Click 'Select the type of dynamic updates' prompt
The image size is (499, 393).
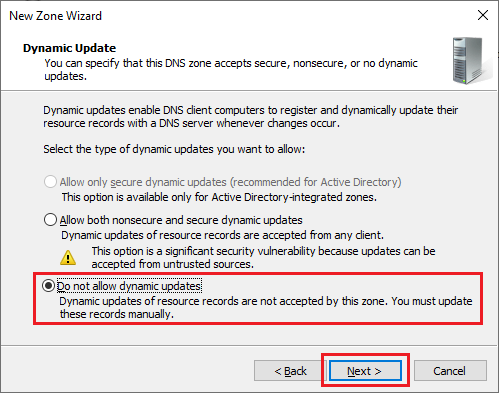tap(174, 149)
